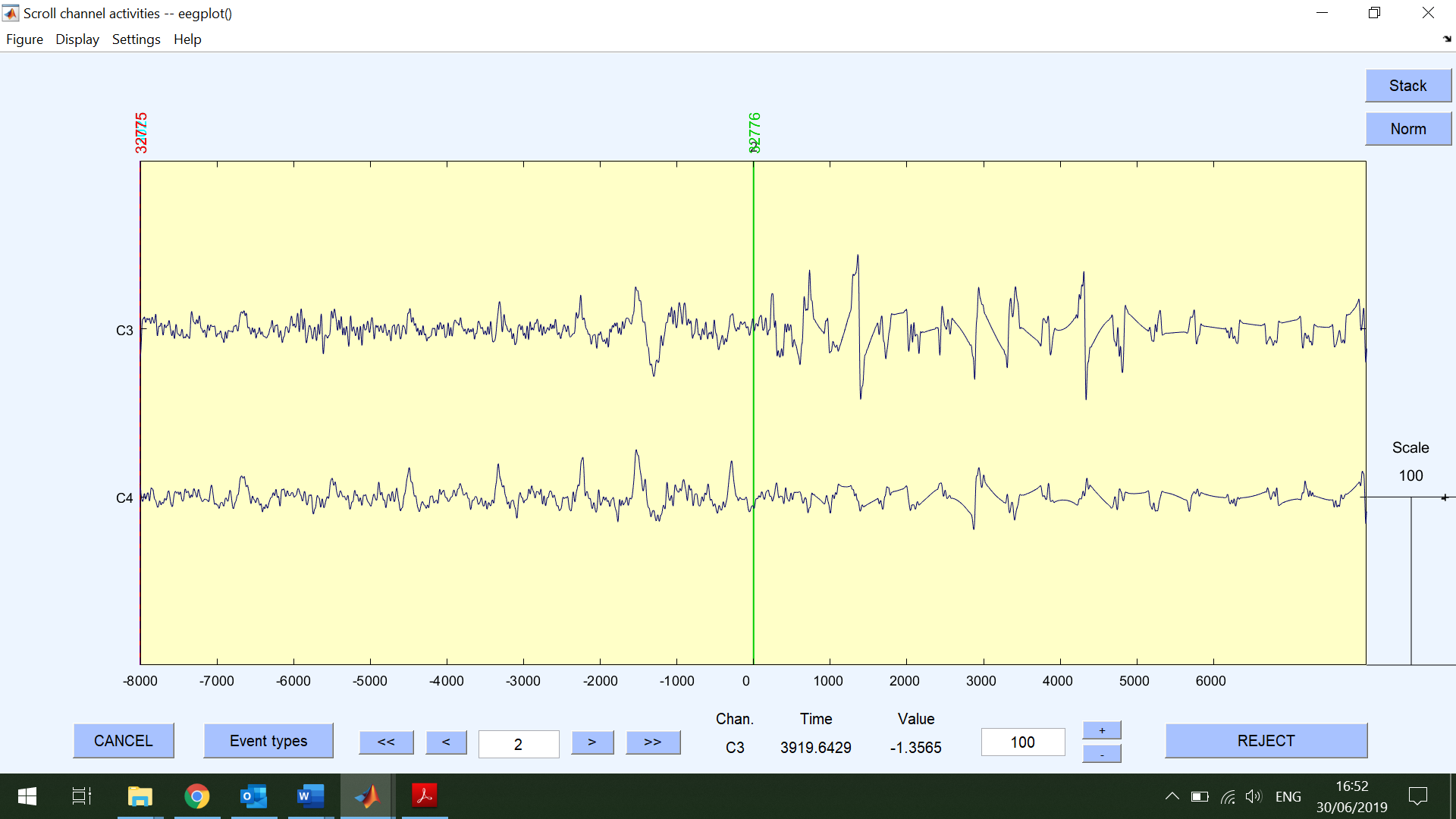
Task: Open the Windows Start menu
Action: (x=27, y=796)
